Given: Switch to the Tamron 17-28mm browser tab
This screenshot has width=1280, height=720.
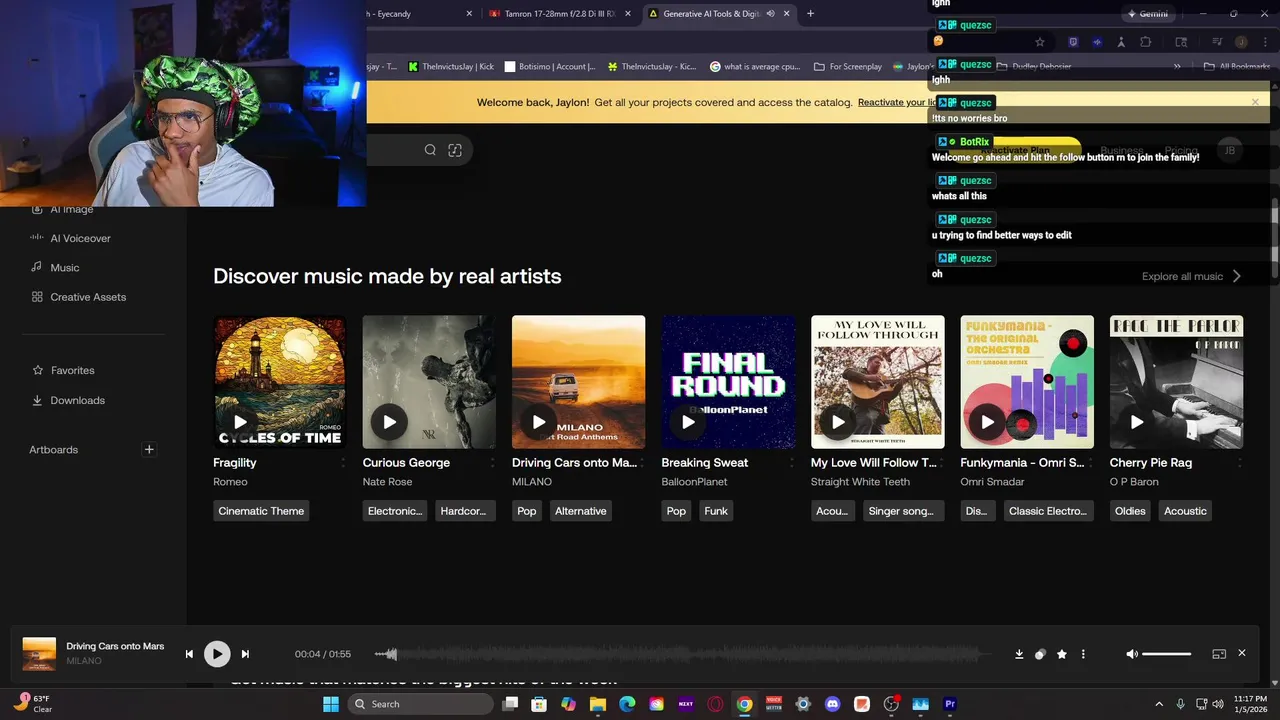Looking at the screenshot, I should 560,14.
